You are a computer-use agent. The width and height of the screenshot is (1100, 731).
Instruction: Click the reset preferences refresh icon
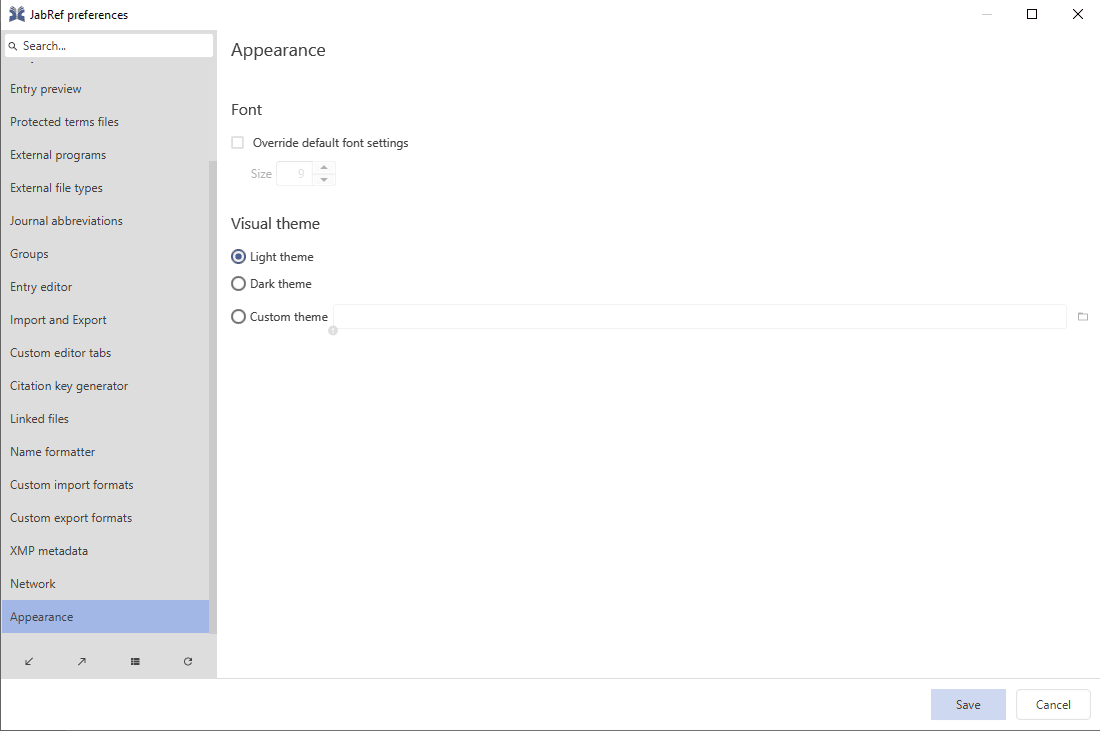(x=188, y=661)
